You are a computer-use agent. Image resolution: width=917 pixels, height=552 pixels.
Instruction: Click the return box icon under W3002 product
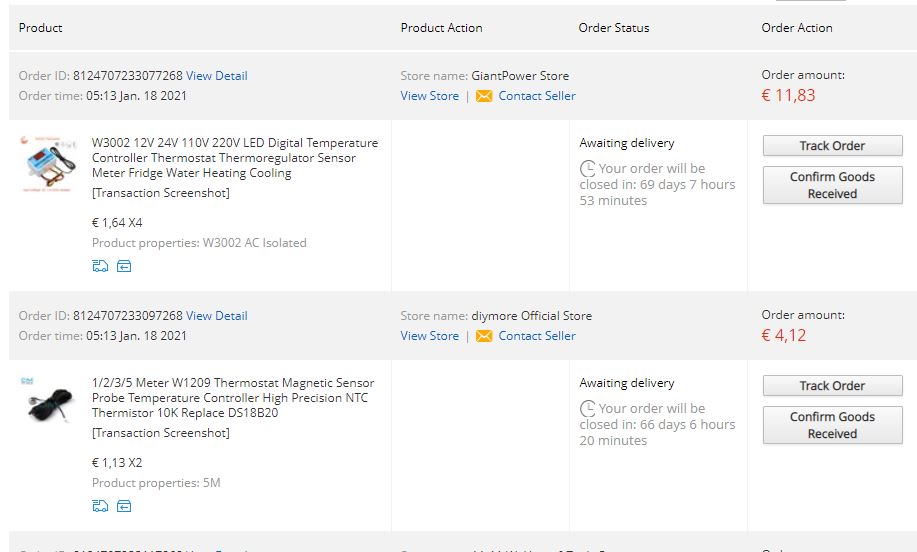pos(124,266)
